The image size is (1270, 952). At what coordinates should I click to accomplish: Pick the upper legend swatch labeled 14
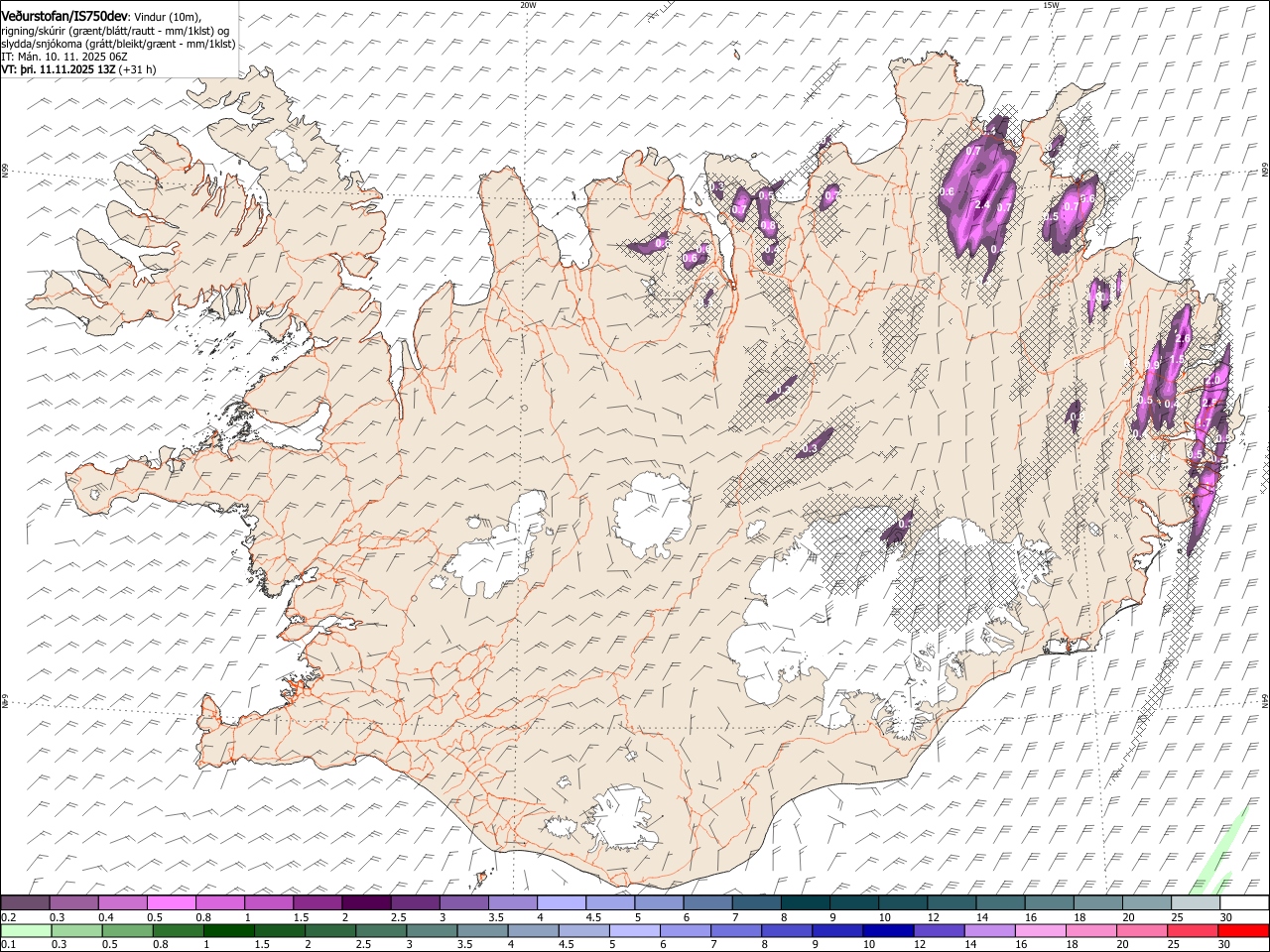(1000, 903)
